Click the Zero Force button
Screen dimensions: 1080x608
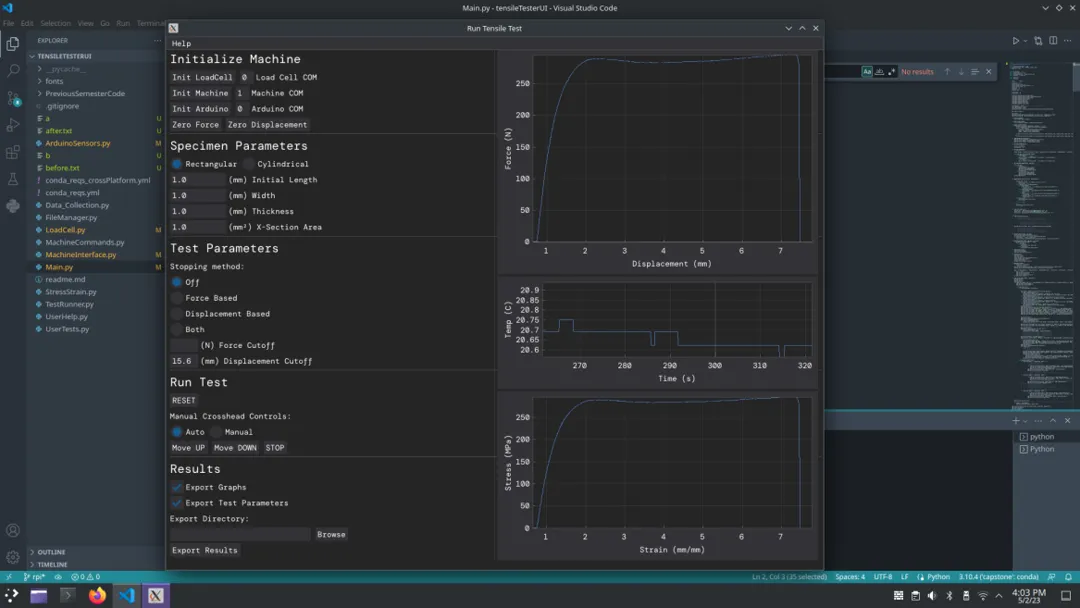coord(195,125)
